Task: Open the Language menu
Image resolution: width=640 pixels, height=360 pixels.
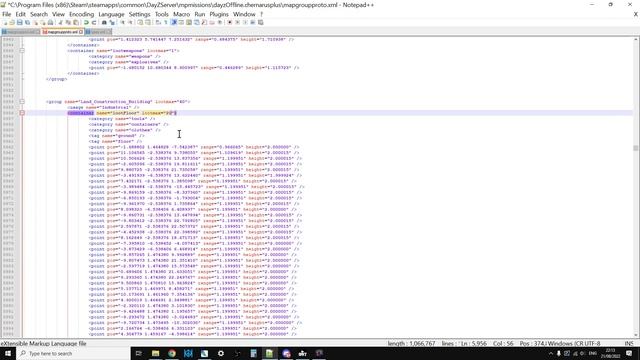Action: tap(111, 14)
